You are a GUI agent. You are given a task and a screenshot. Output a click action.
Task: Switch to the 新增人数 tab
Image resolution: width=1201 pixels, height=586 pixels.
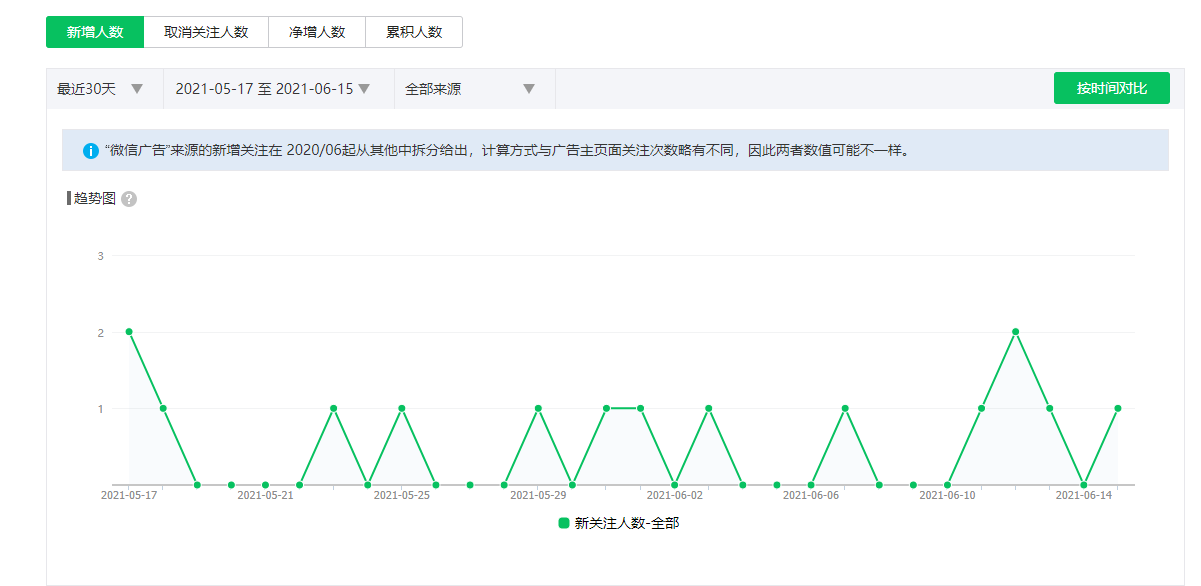(x=95, y=32)
